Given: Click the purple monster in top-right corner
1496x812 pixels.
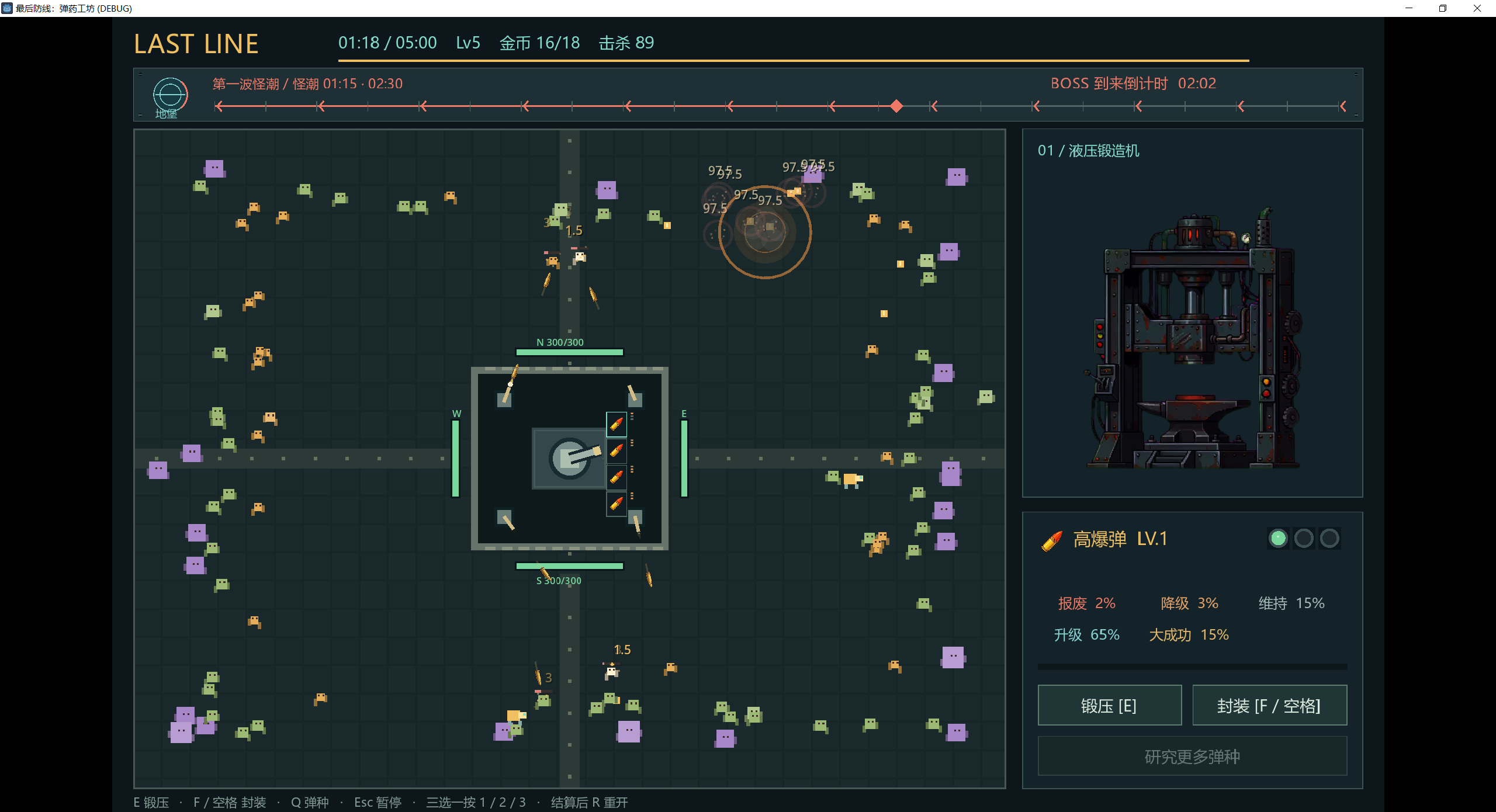Looking at the screenshot, I should (x=957, y=176).
